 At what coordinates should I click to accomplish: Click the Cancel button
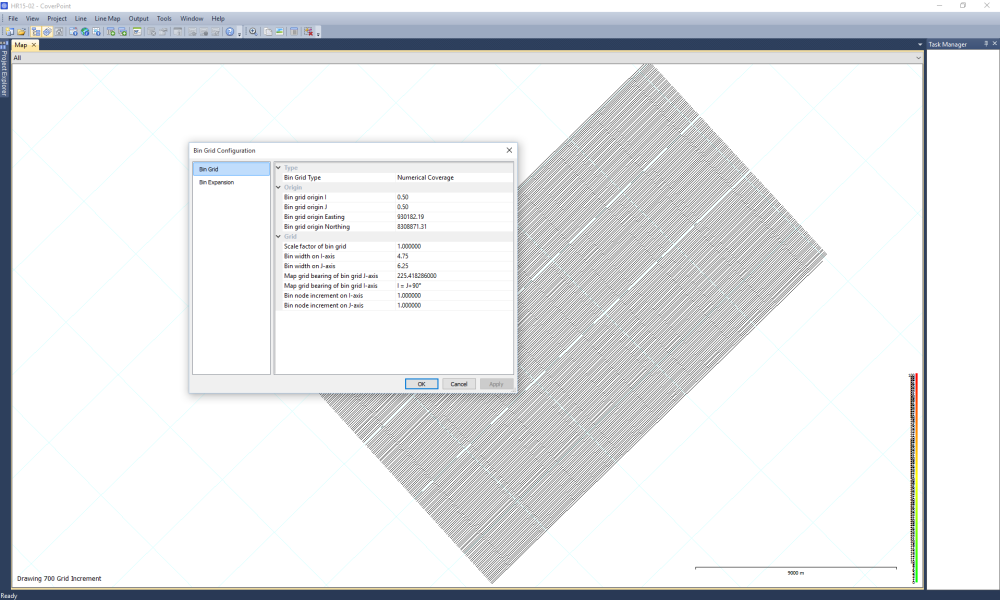[x=458, y=384]
